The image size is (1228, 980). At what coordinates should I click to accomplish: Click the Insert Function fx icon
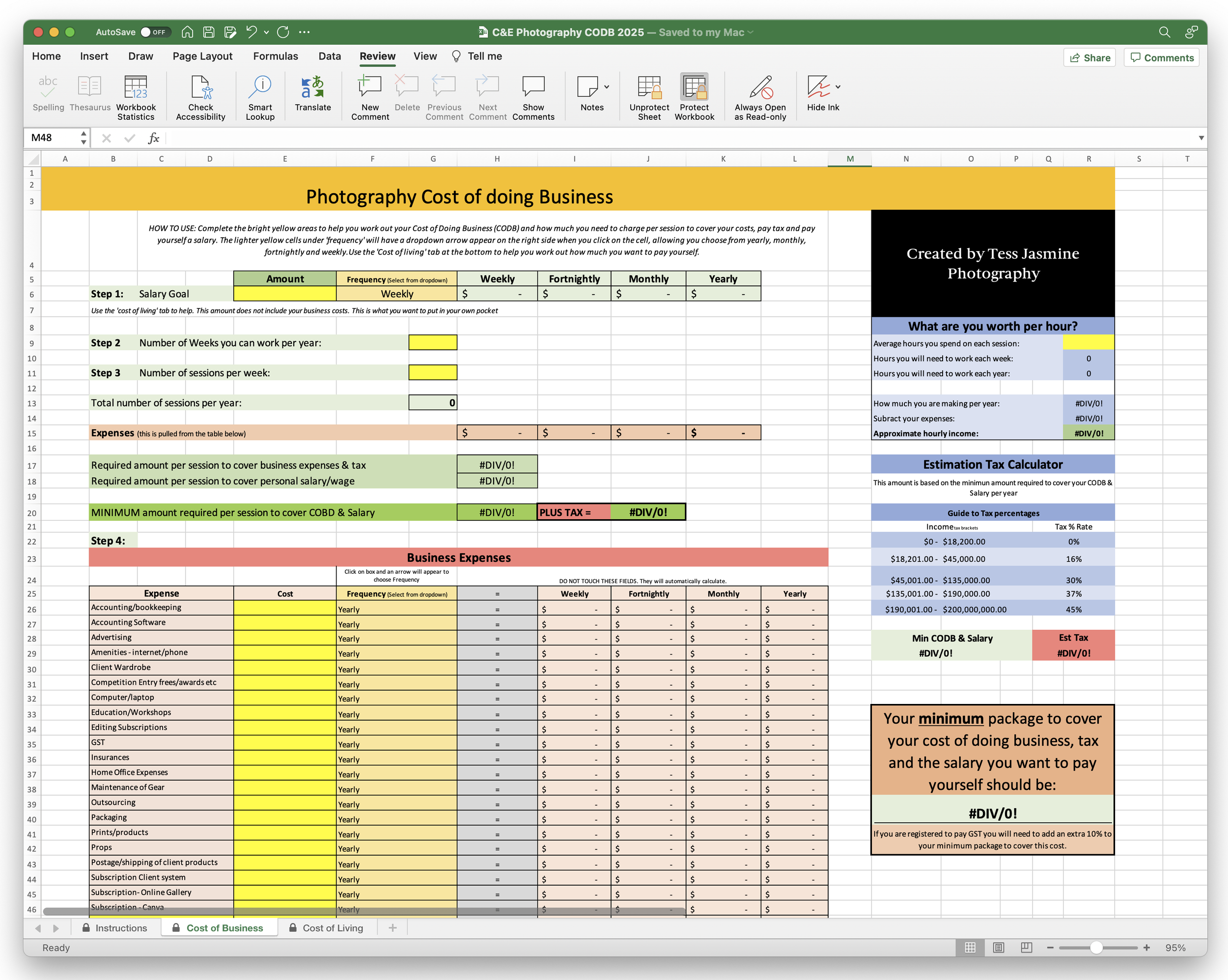point(153,138)
